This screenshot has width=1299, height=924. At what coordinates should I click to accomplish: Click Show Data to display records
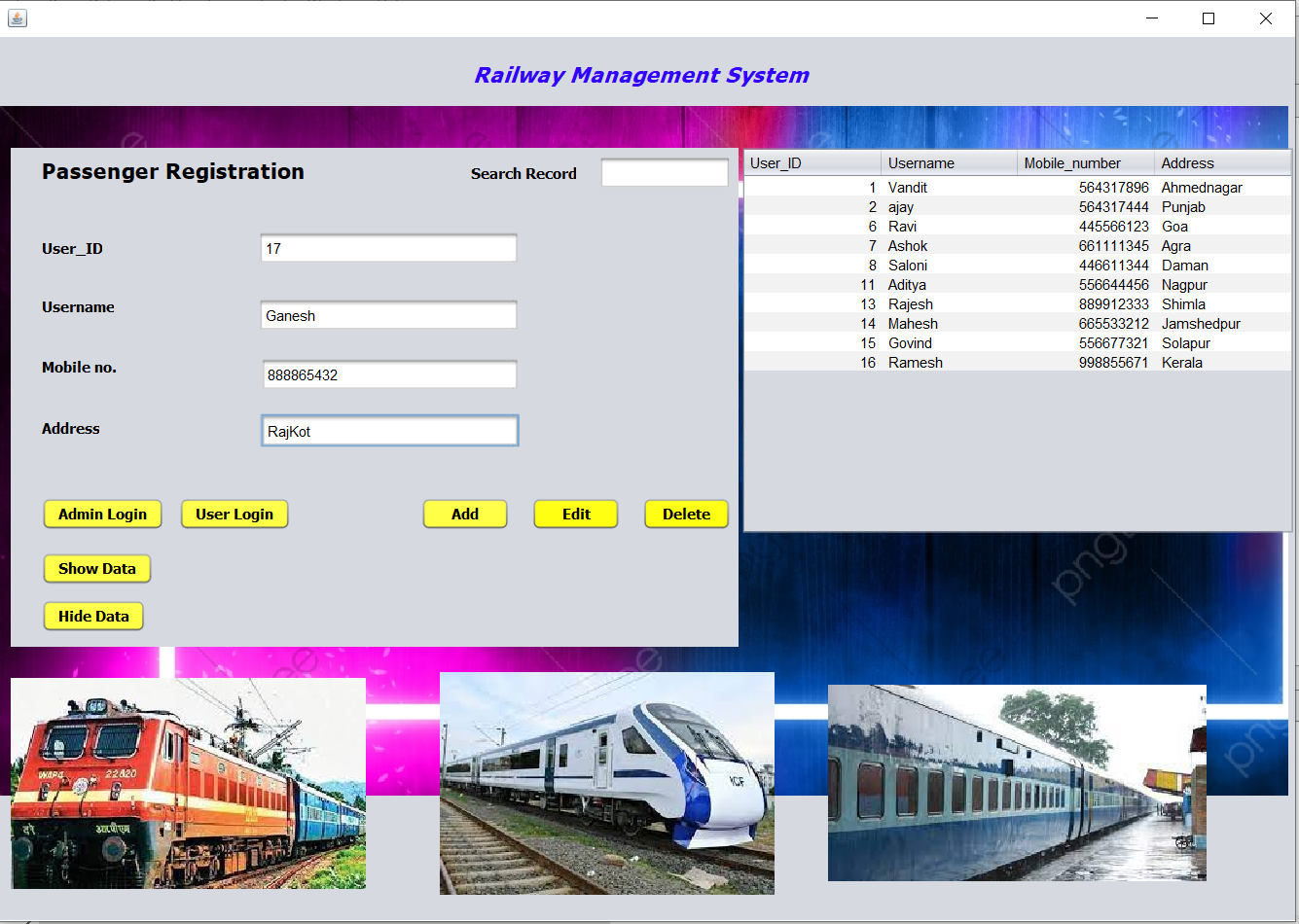[96, 568]
